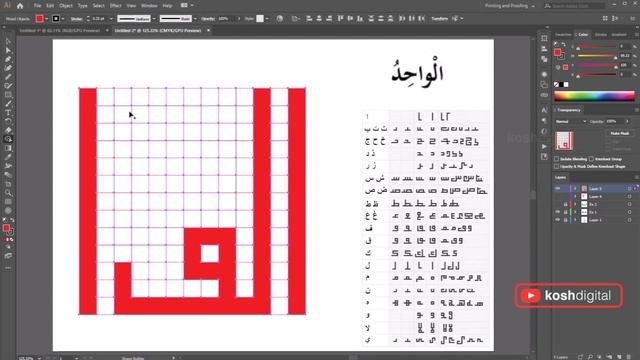Open the Artboards panel icon in the dock

544,38
